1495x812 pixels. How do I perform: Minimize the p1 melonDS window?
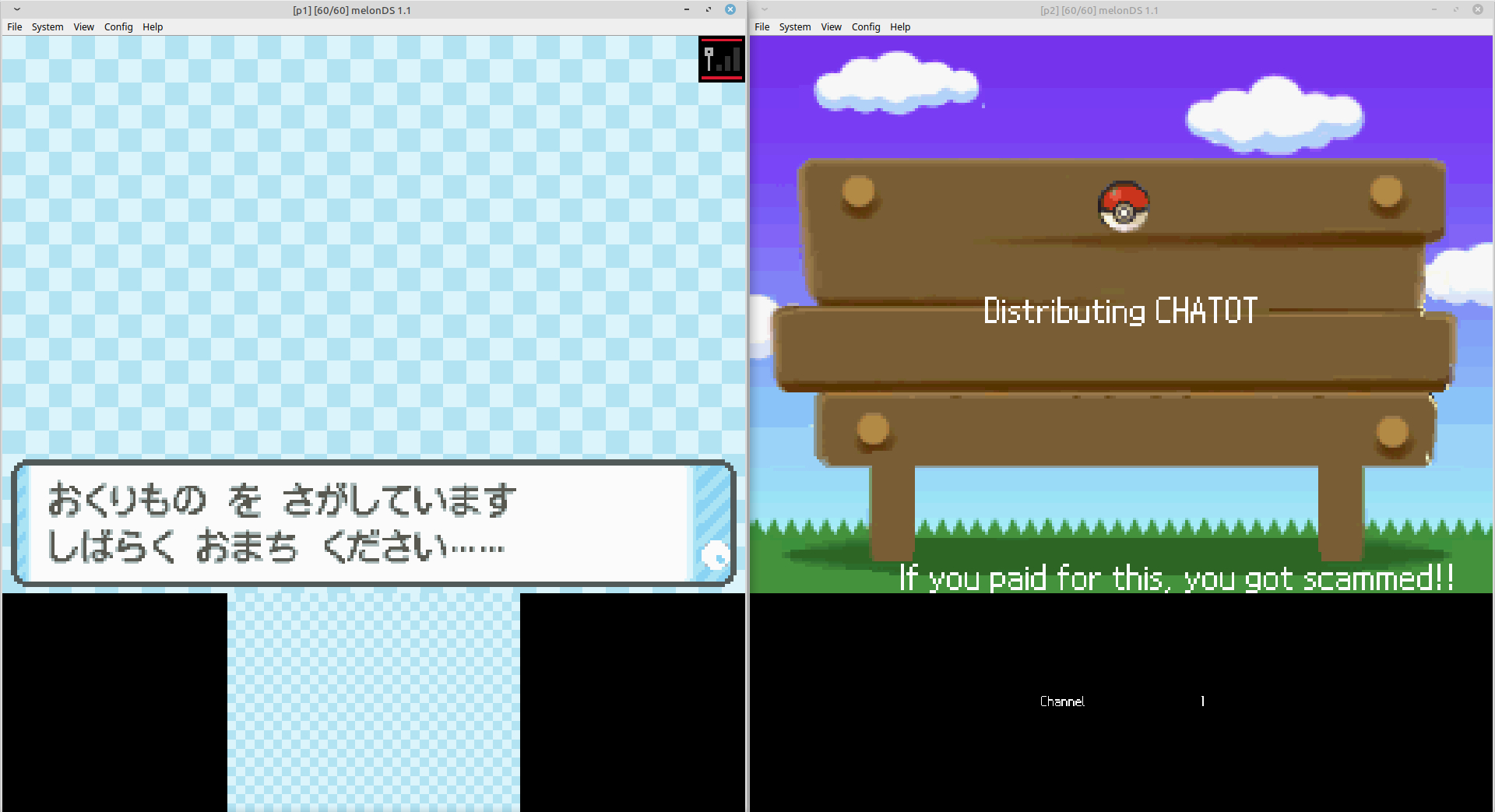click(687, 9)
